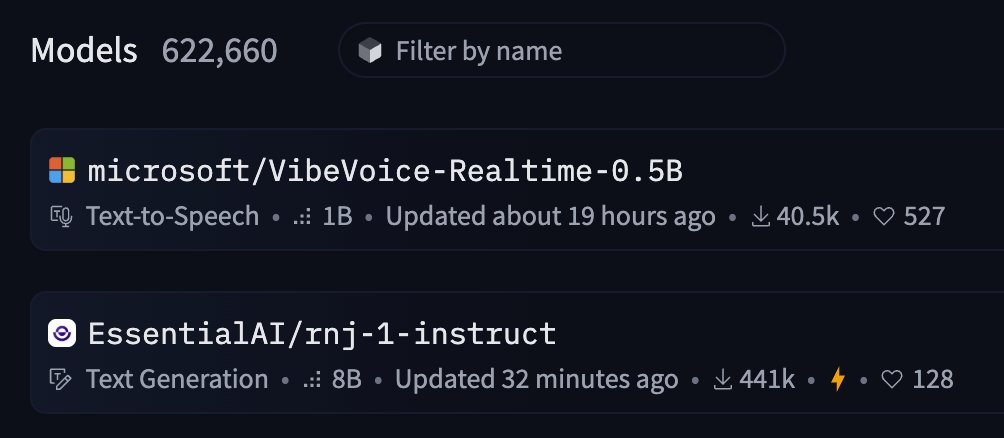
Task: Open EssentialAI/rnj-1-instruct model page
Action: pyautogui.click(x=322, y=334)
